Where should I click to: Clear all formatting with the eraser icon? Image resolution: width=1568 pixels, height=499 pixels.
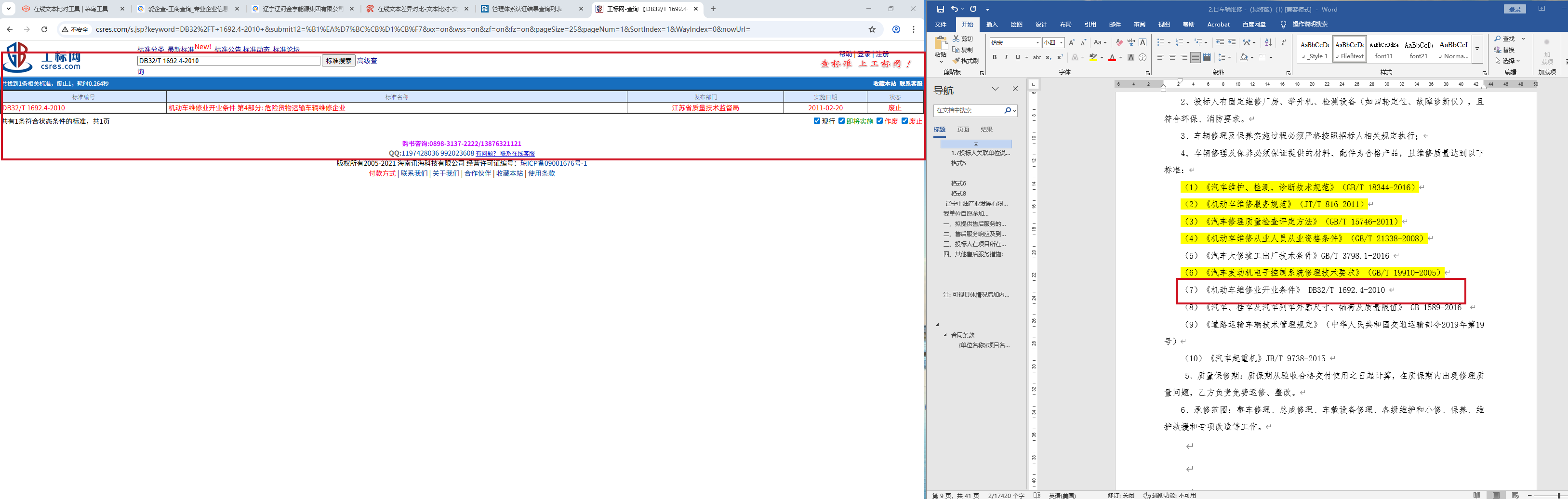(1119, 42)
